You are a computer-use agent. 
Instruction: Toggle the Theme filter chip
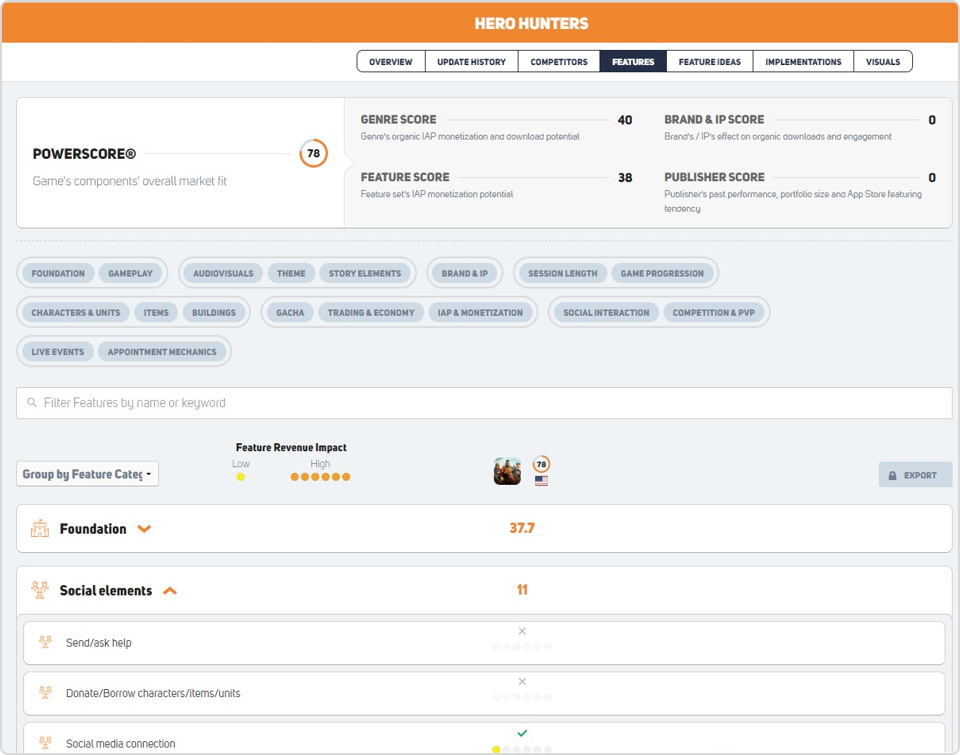[x=291, y=273]
